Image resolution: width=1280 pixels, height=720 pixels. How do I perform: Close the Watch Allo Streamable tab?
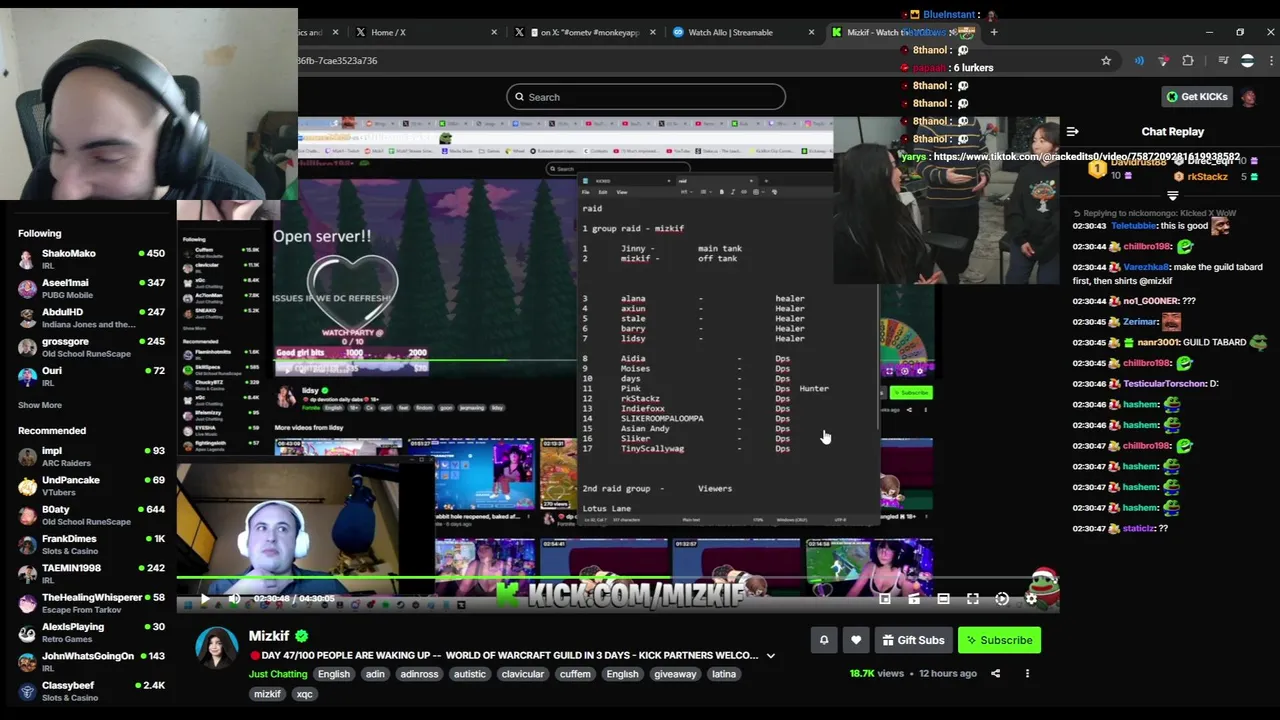coord(811,32)
